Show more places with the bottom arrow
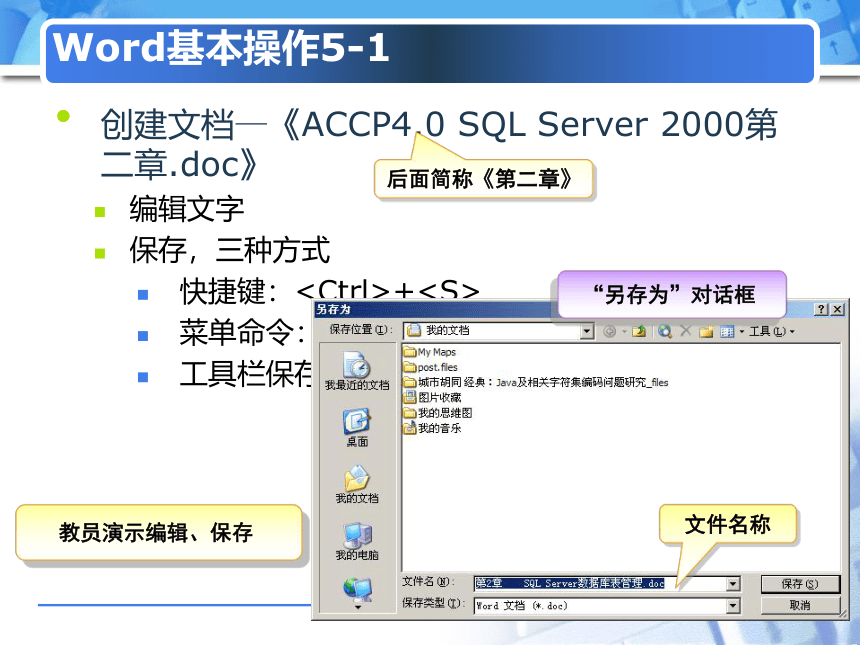 [358, 608]
